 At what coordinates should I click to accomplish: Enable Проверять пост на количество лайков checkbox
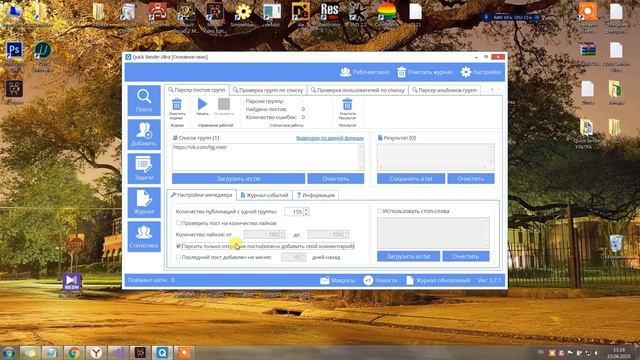tap(178, 223)
